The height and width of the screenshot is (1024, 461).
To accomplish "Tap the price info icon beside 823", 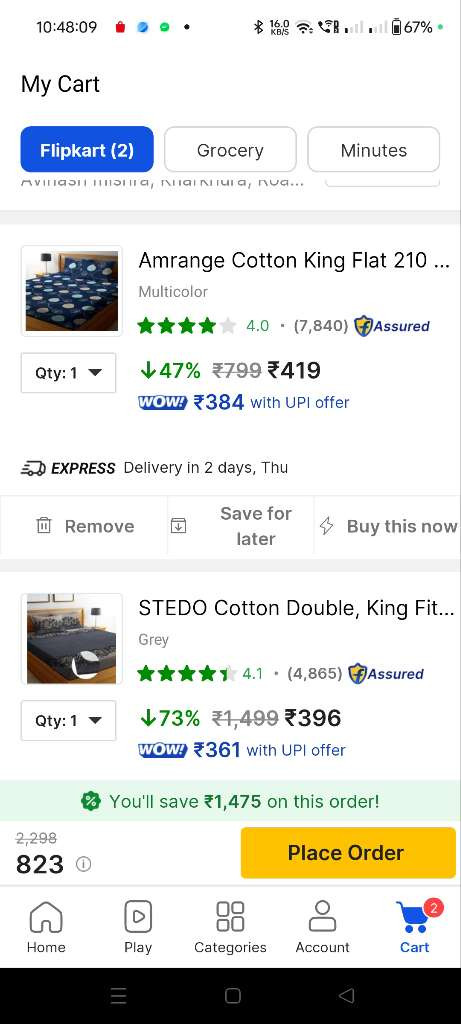I will (83, 865).
